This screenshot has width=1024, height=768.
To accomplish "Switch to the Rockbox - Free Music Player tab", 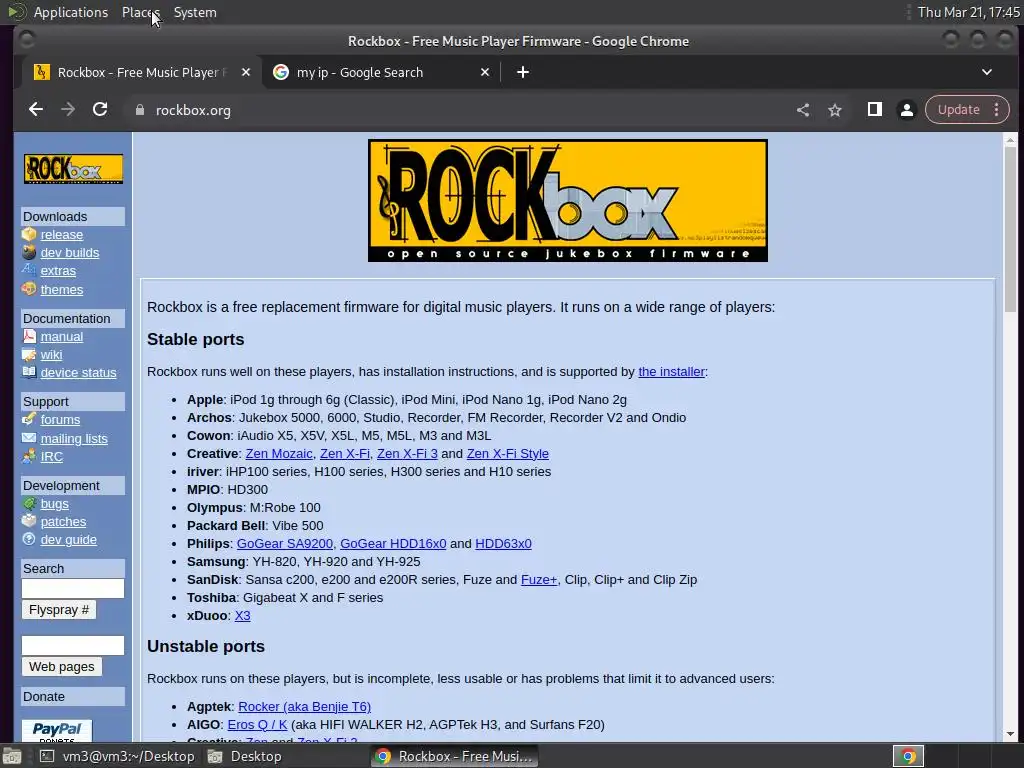I will click(x=142, y=72).
